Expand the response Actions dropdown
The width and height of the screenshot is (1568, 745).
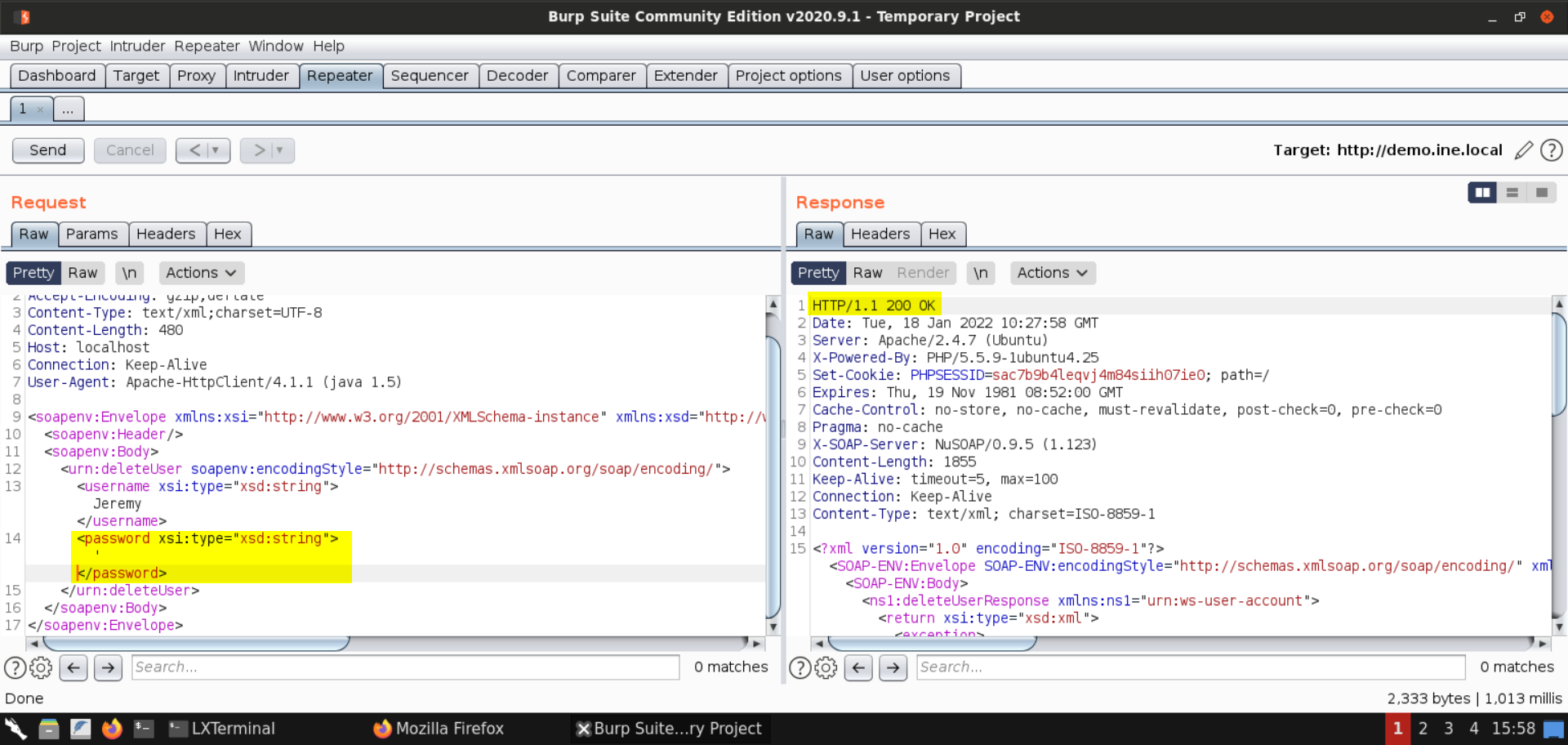[x=1052, y=273]
